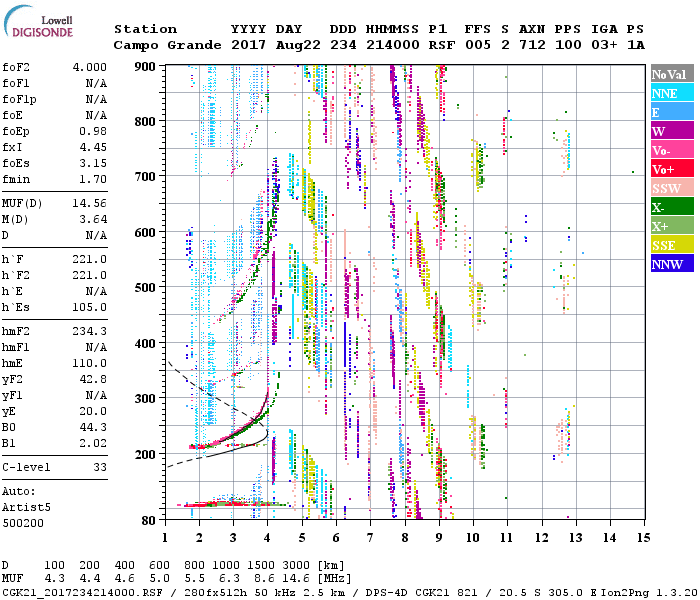700x600 pixels.
Task: Pick the pink SSW legend swatch
Action: click(x=669, y=188)
